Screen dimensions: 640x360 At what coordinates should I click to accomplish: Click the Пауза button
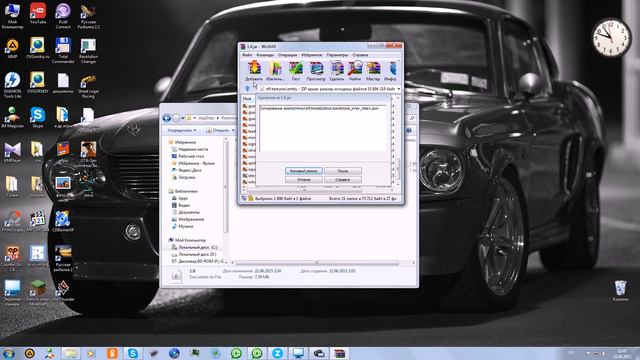343,171
